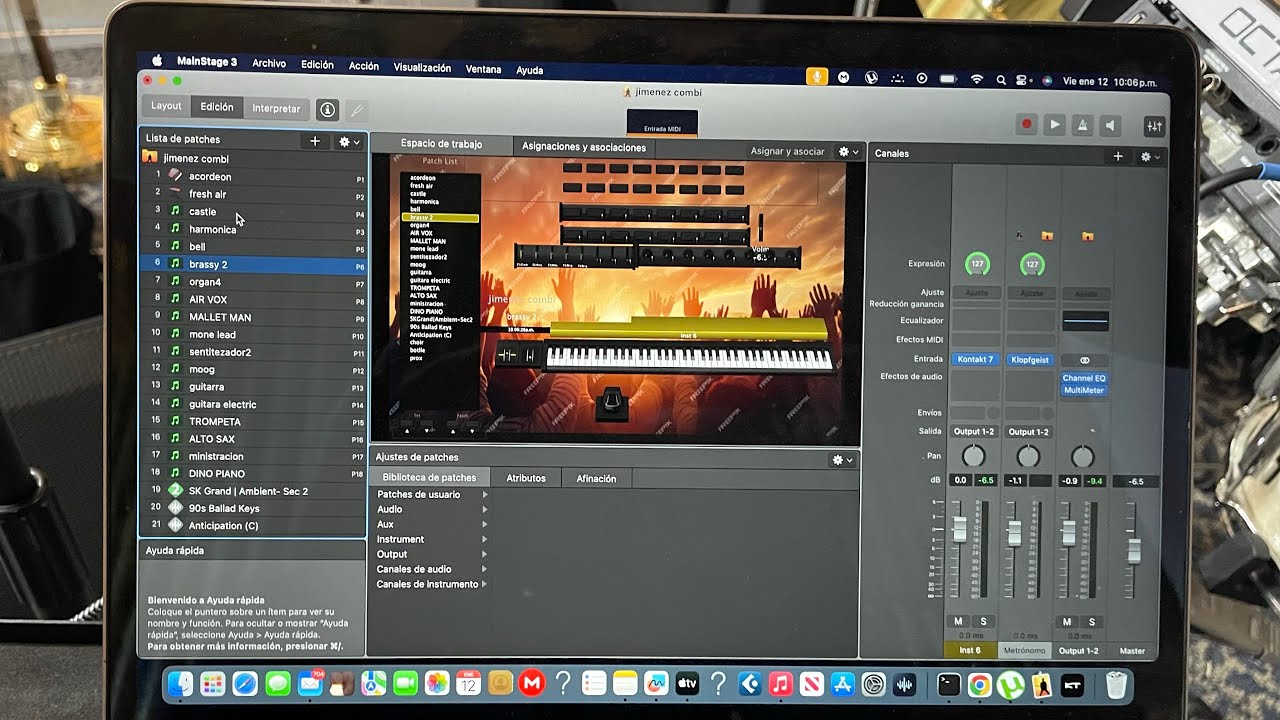The height and width of the screenshot is (720, 1280).
Task: Open Safari from the dock
Action: (x=245, y=684)
